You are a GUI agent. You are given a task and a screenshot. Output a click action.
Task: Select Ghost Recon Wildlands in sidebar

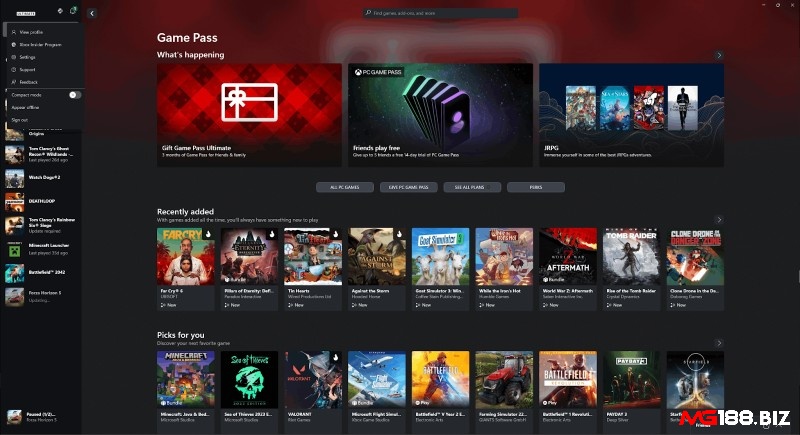coord(42,154)
